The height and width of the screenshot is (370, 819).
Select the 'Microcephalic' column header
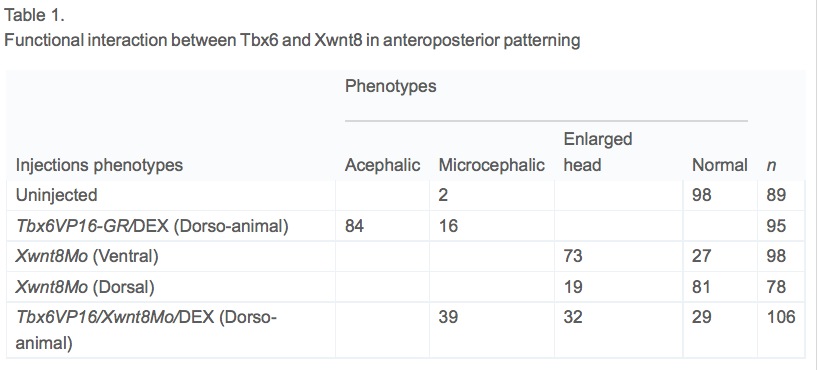pyautogui.click(x=492, y=165)
